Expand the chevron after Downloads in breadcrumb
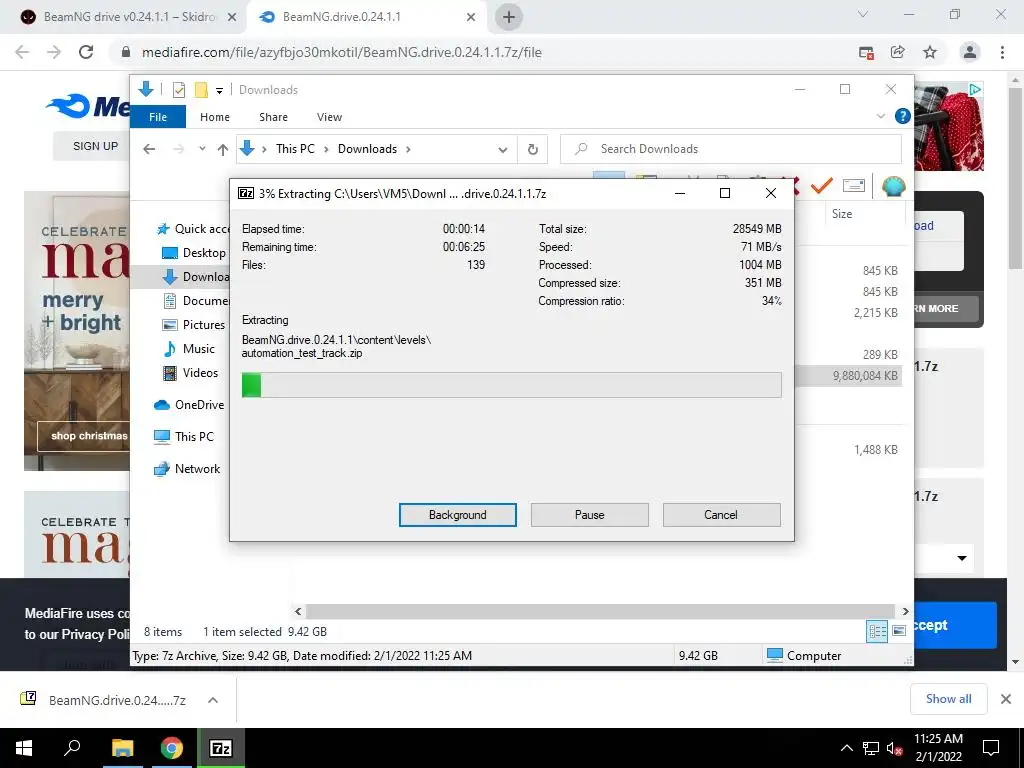Viewport: 1024px width, 768px height. (408, 149)
